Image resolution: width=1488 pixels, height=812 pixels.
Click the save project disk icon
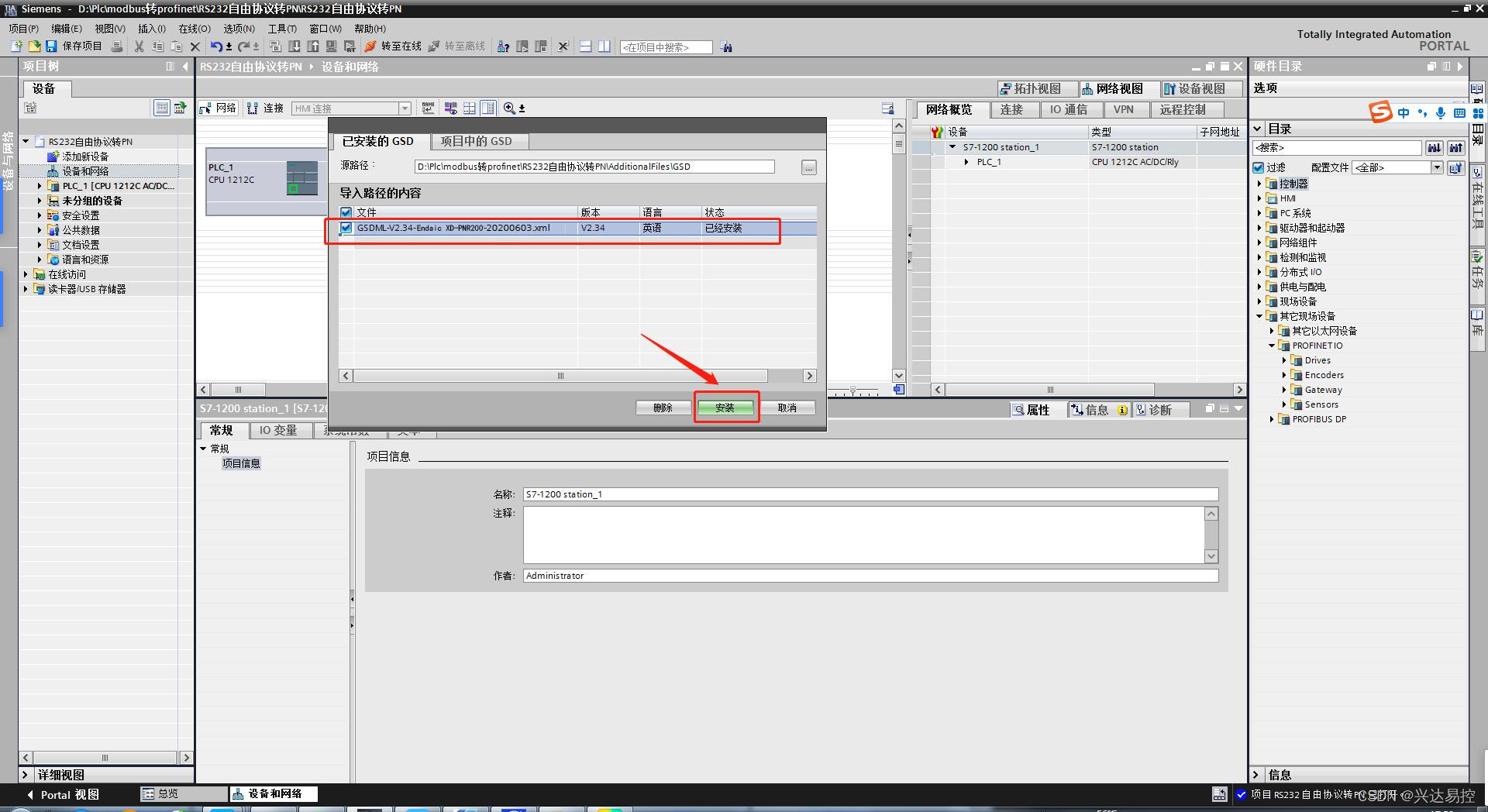click(x=51, y=46)
